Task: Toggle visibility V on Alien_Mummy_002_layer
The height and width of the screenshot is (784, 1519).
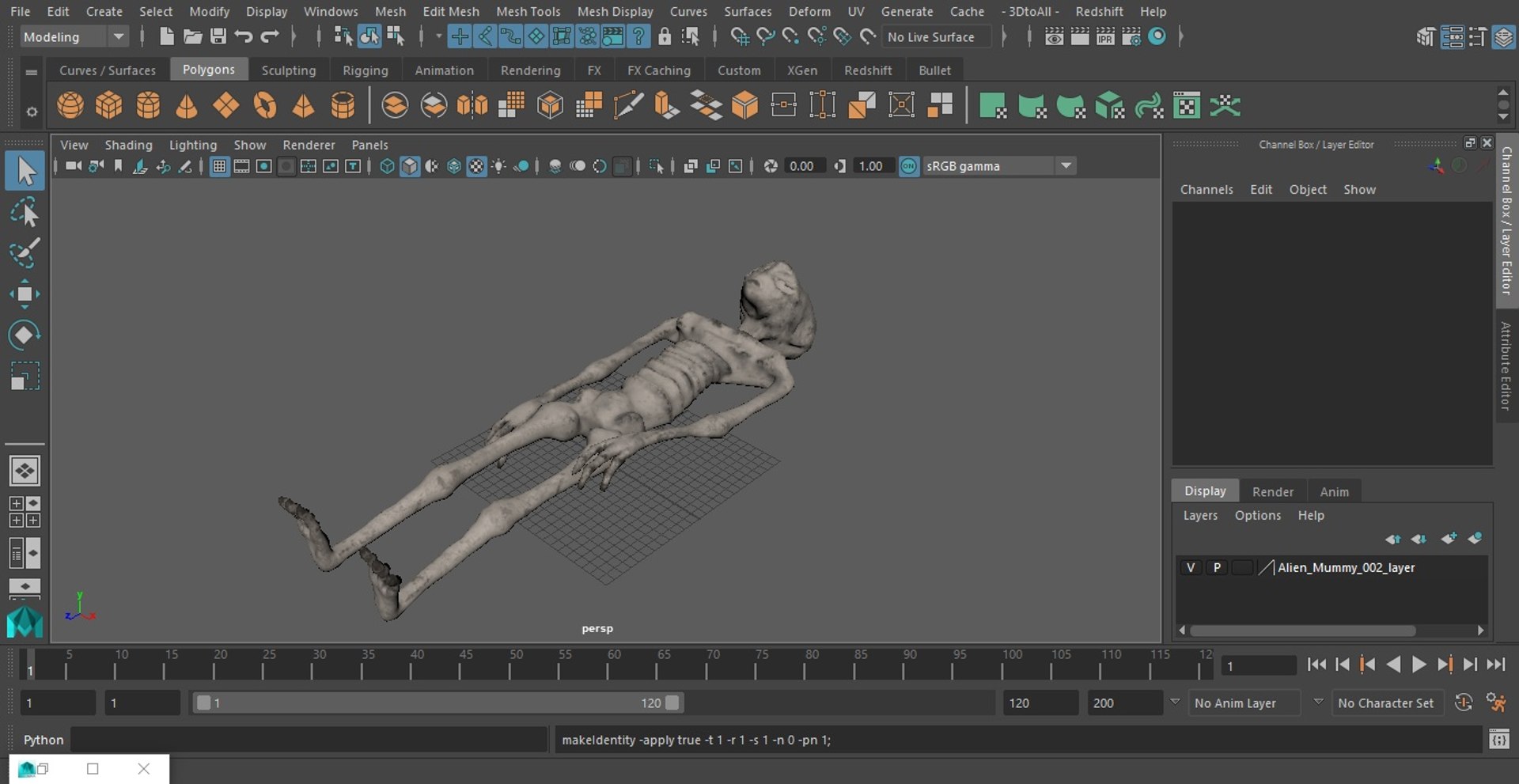Action: click(1190, 567)
